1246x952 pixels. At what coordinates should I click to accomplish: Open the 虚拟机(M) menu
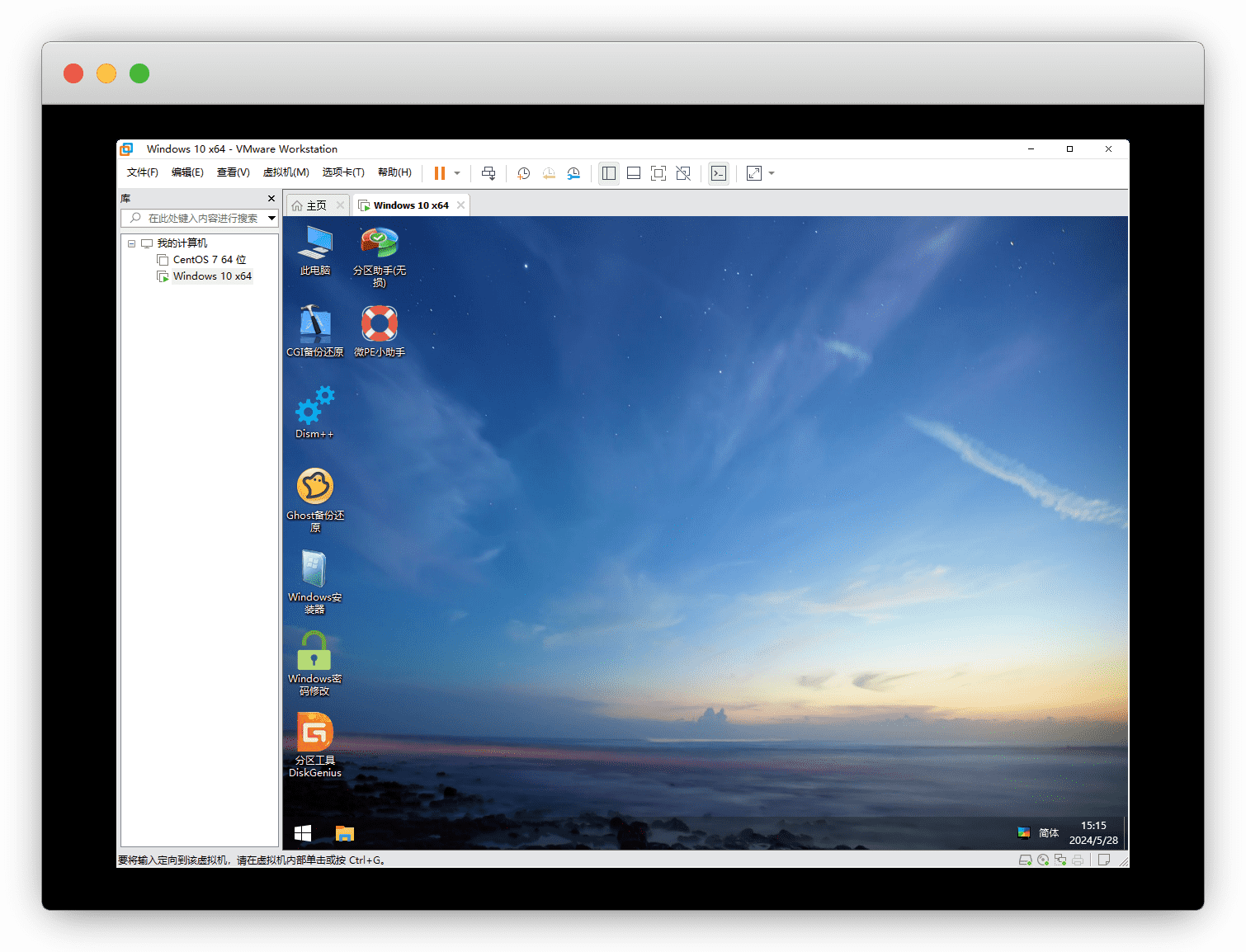tap(286, 172)
